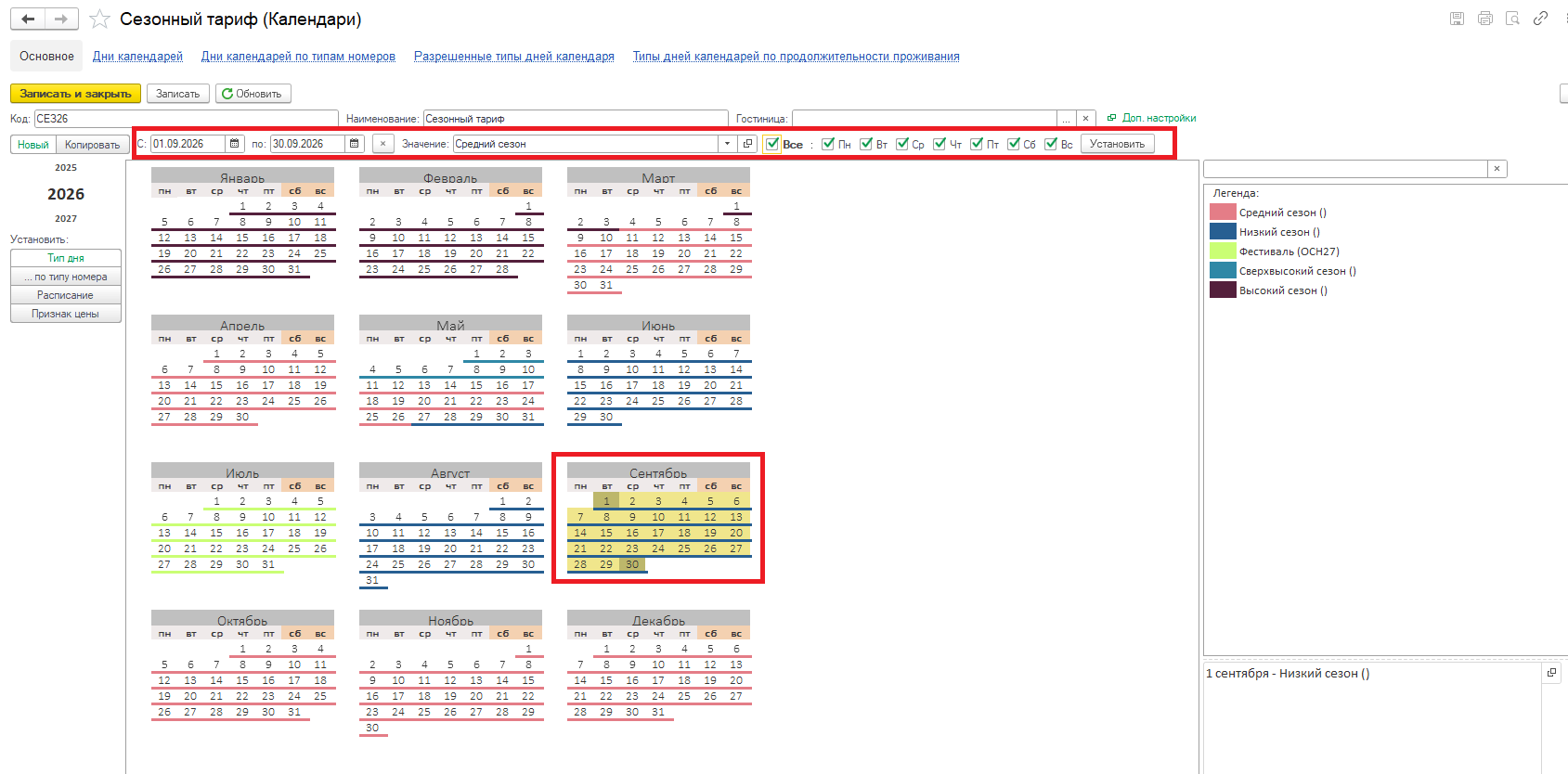Viewport: 1568px width, 774px height.
Task: Click in the Наименование input field
Action: tap(575, 119)
